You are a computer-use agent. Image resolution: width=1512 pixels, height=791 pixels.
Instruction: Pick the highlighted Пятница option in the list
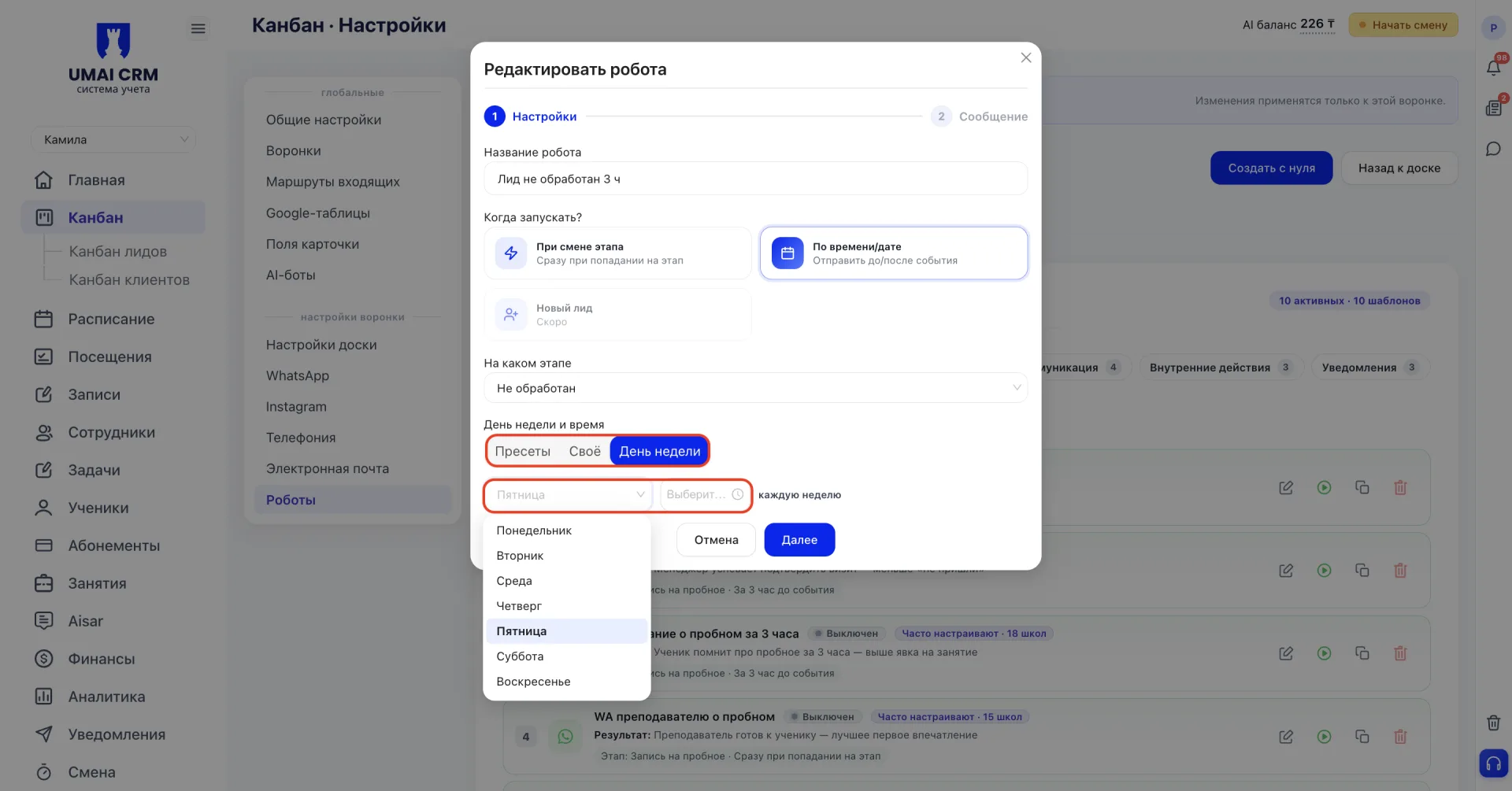click(567, 631)
